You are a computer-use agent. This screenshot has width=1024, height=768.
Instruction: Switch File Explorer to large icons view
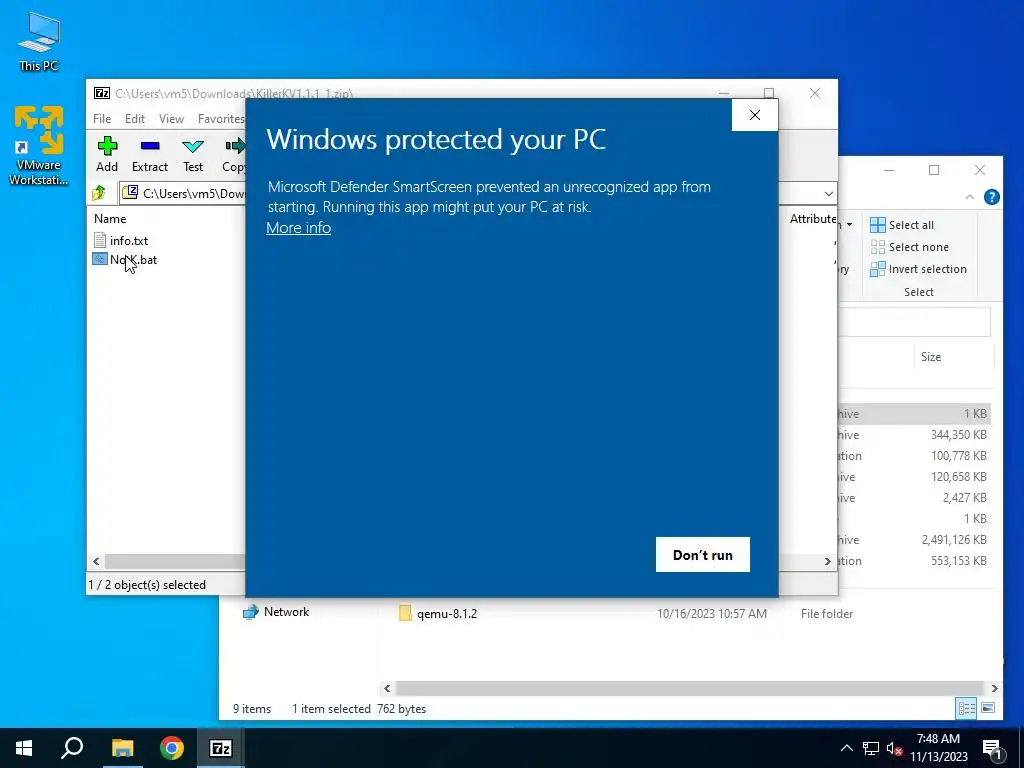988,708
